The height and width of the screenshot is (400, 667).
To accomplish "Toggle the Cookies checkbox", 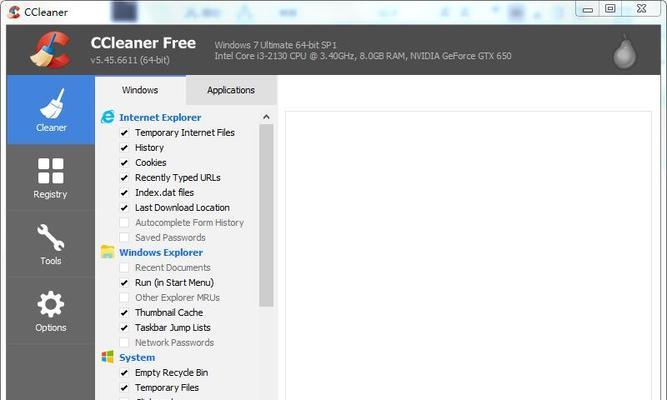I will 124,163.
